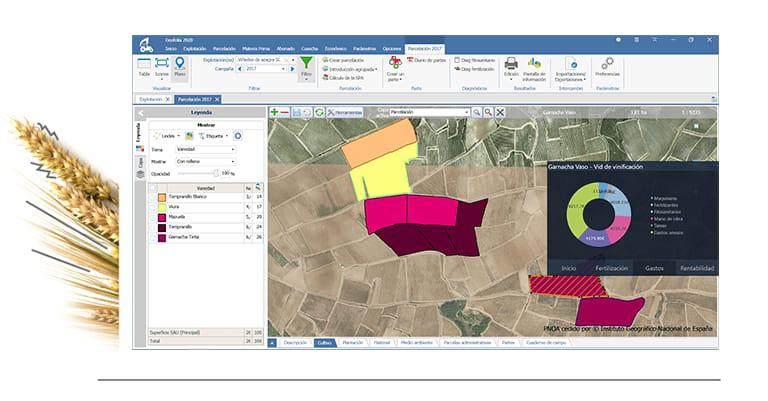768x401 pixels.
Task: Click the Rentabilidad button in chart panel
Action: tap(697, 268)
